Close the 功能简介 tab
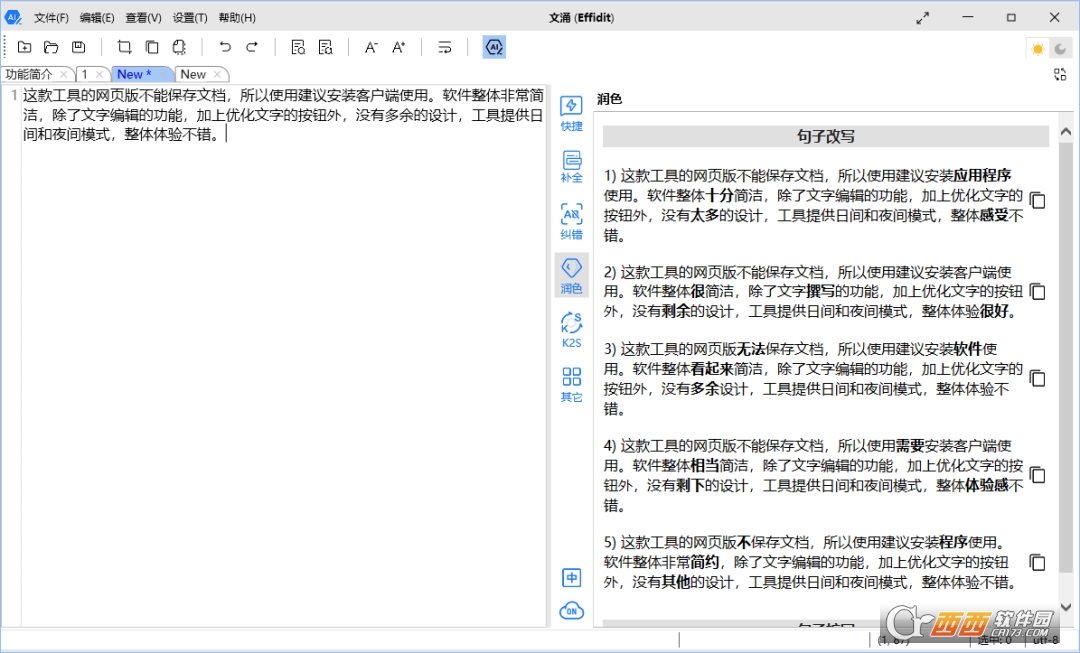 [x=64, y=74]
